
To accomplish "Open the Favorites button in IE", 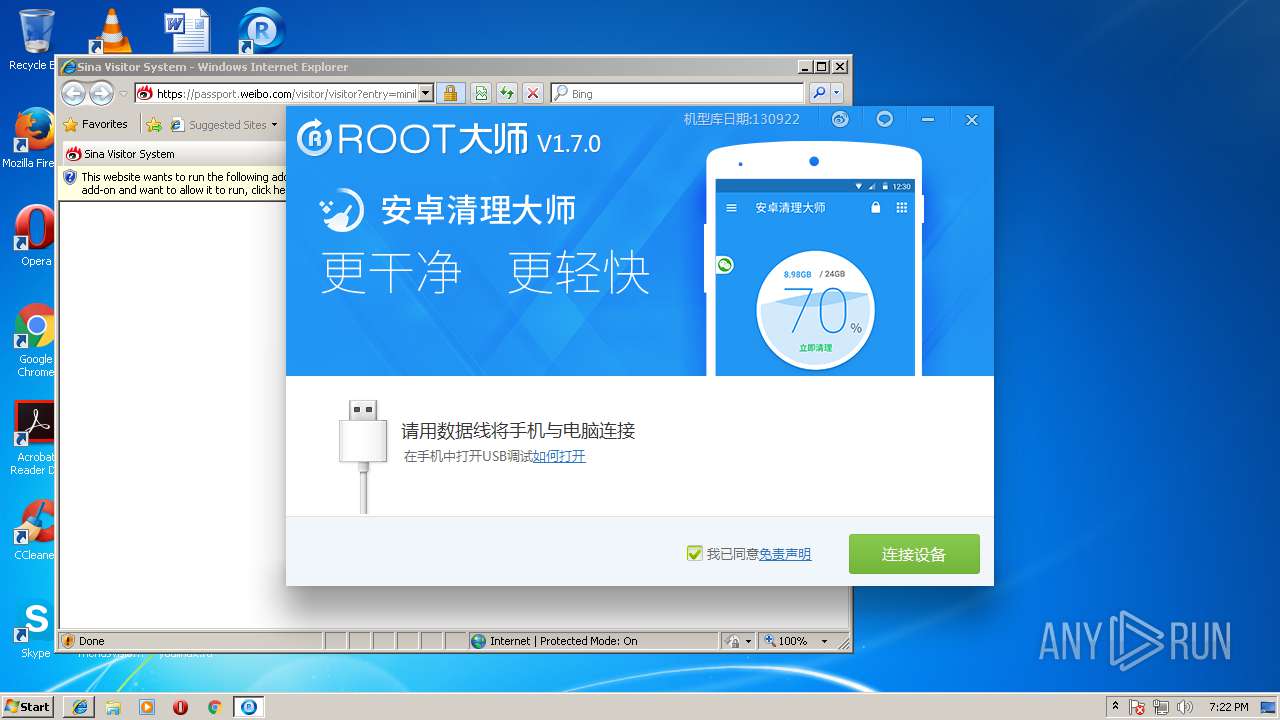I will point(96,124).
